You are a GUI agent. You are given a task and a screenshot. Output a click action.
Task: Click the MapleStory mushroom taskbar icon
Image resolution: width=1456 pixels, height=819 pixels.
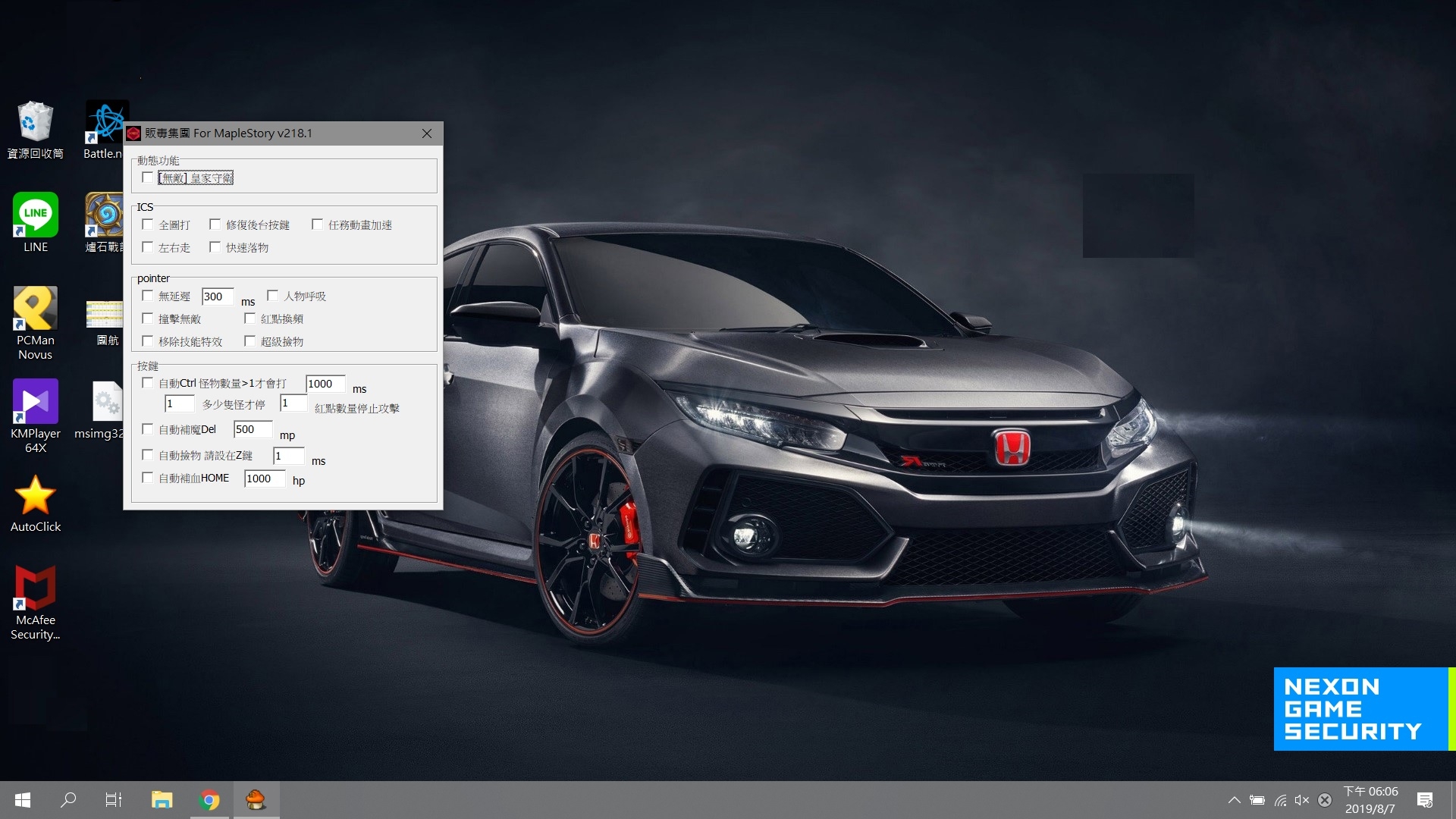click(256, 800)
